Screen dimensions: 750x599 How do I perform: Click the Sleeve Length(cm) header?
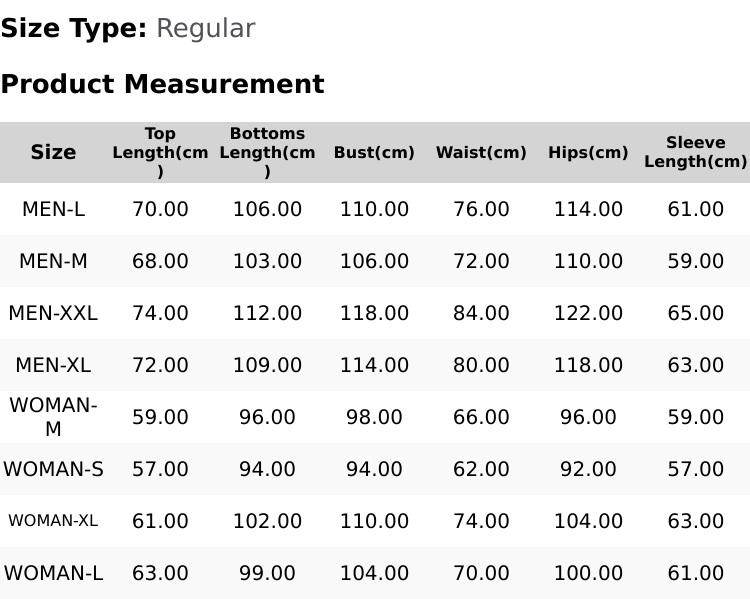(x=695, y=152)
